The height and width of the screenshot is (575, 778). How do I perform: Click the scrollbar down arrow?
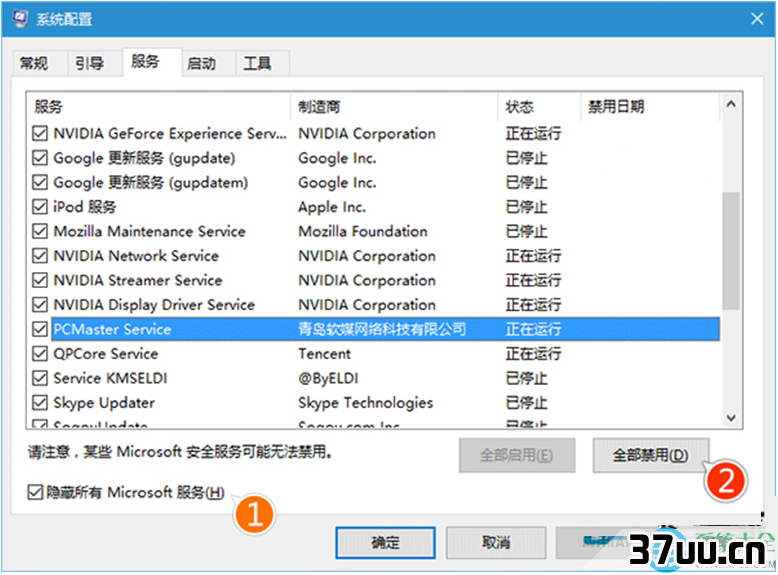click(x=731, y=418)
